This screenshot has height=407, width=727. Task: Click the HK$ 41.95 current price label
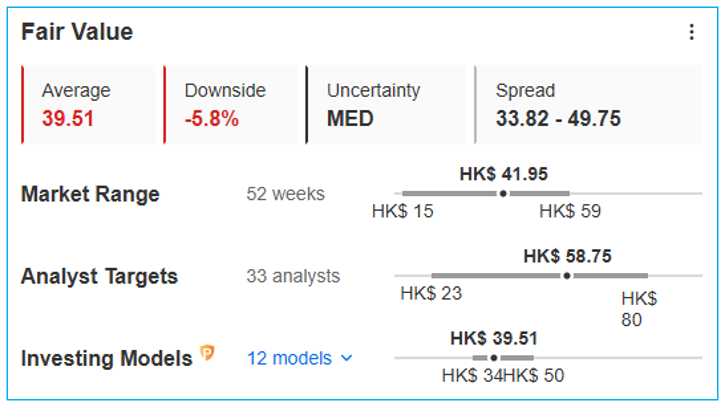(x=504, y=174)
